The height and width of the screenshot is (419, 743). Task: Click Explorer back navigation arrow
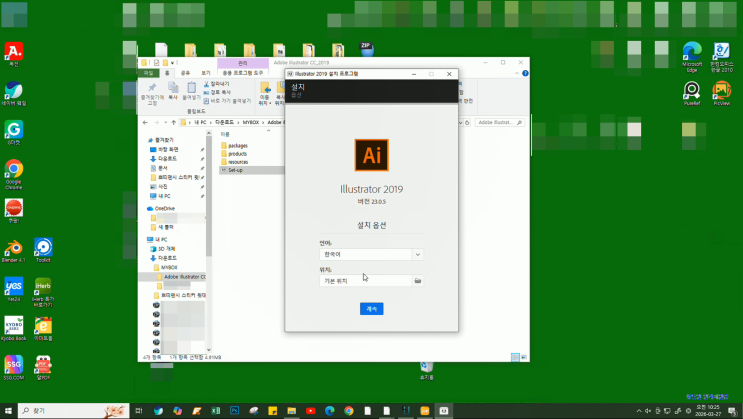pos(145,122)
